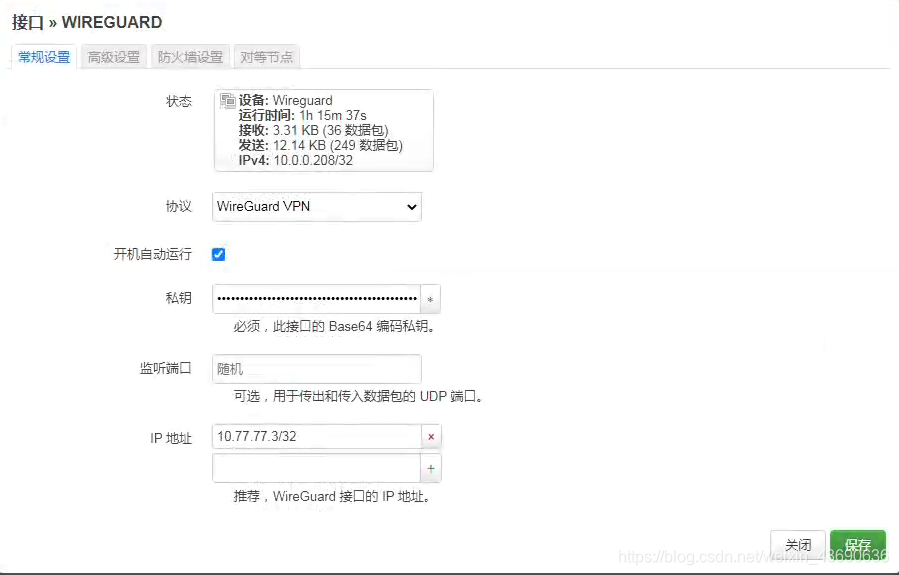
Task: Click the 私钥 password field
Action: (316, 299)
